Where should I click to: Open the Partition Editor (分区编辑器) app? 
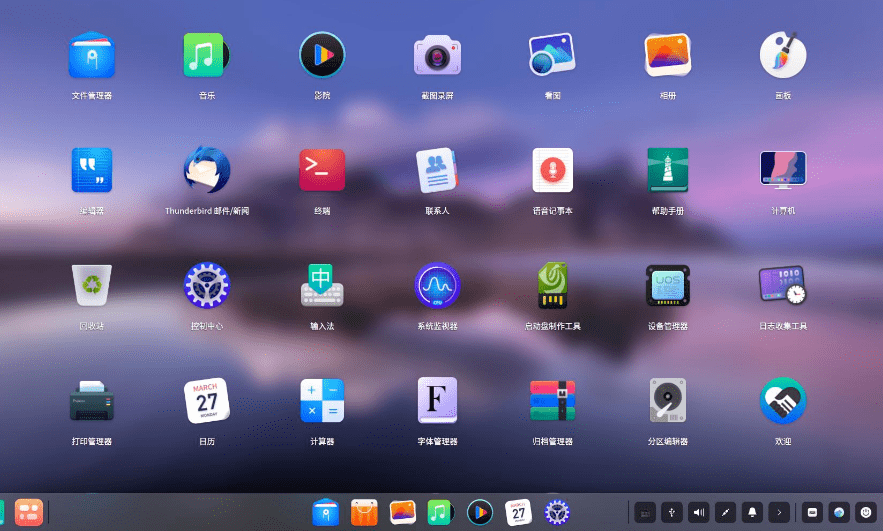pos(667,401)
